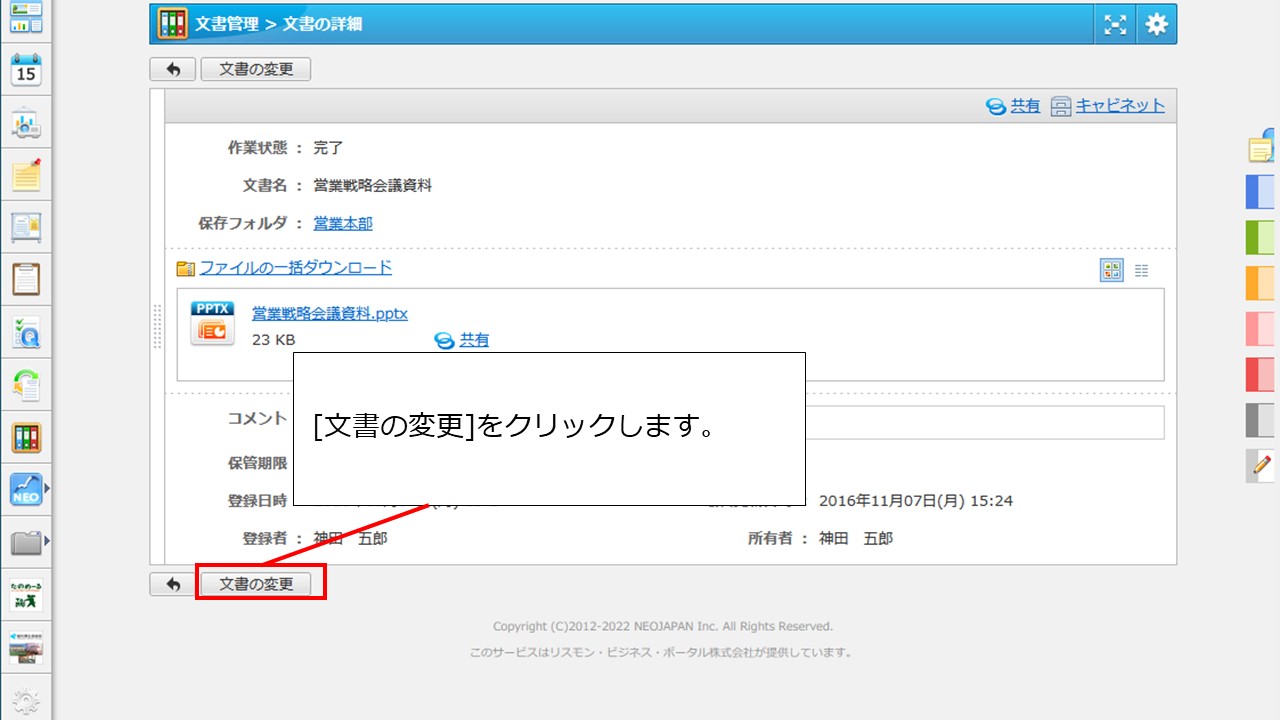Image resolution: width=1280 pixels, height=720 pixels.
Task: Click the yellow sticky note memo icon
Action: tap(26, 176)
